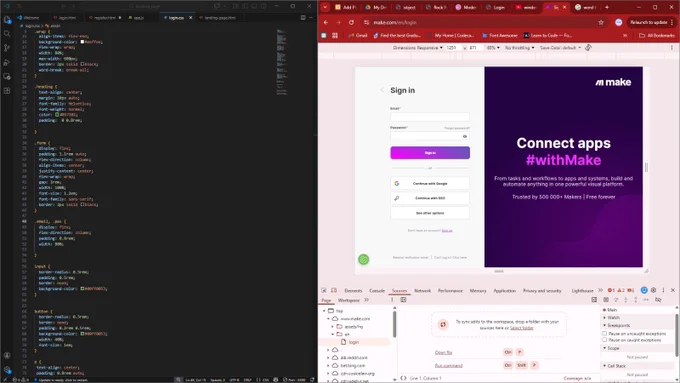This screenshot has height=383, width=680.
Task: Click deactivate breakpoints icon in debugger toolbar
Action: (658, 300)
